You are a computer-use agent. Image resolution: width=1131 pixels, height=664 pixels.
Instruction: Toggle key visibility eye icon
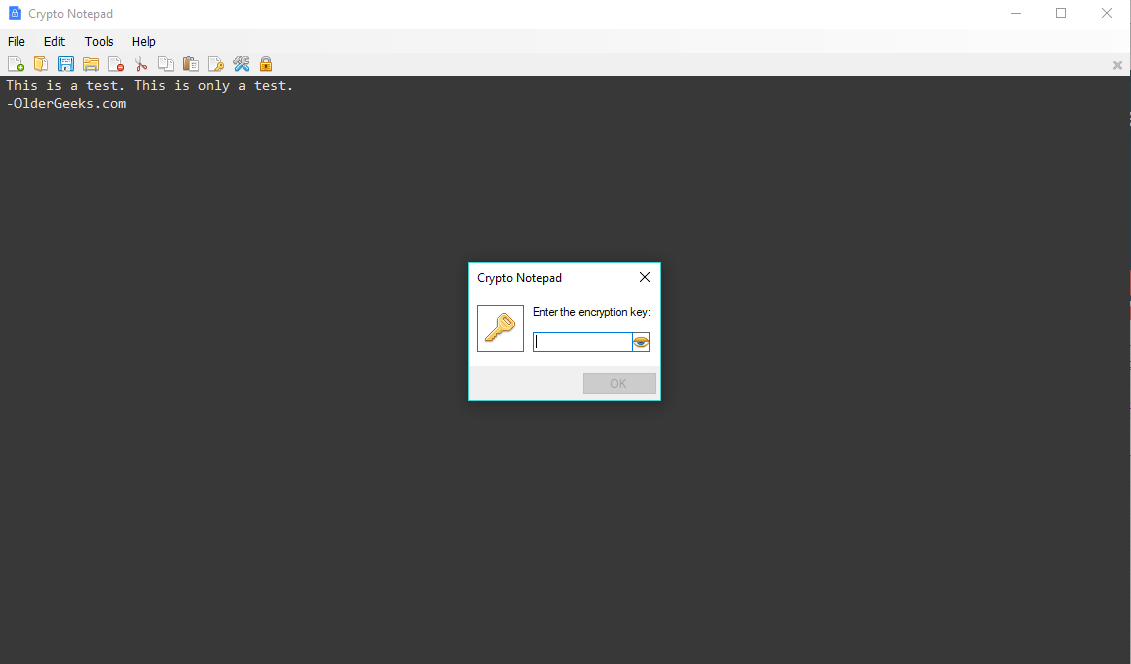pyautogui.click(x=641, y=342)
